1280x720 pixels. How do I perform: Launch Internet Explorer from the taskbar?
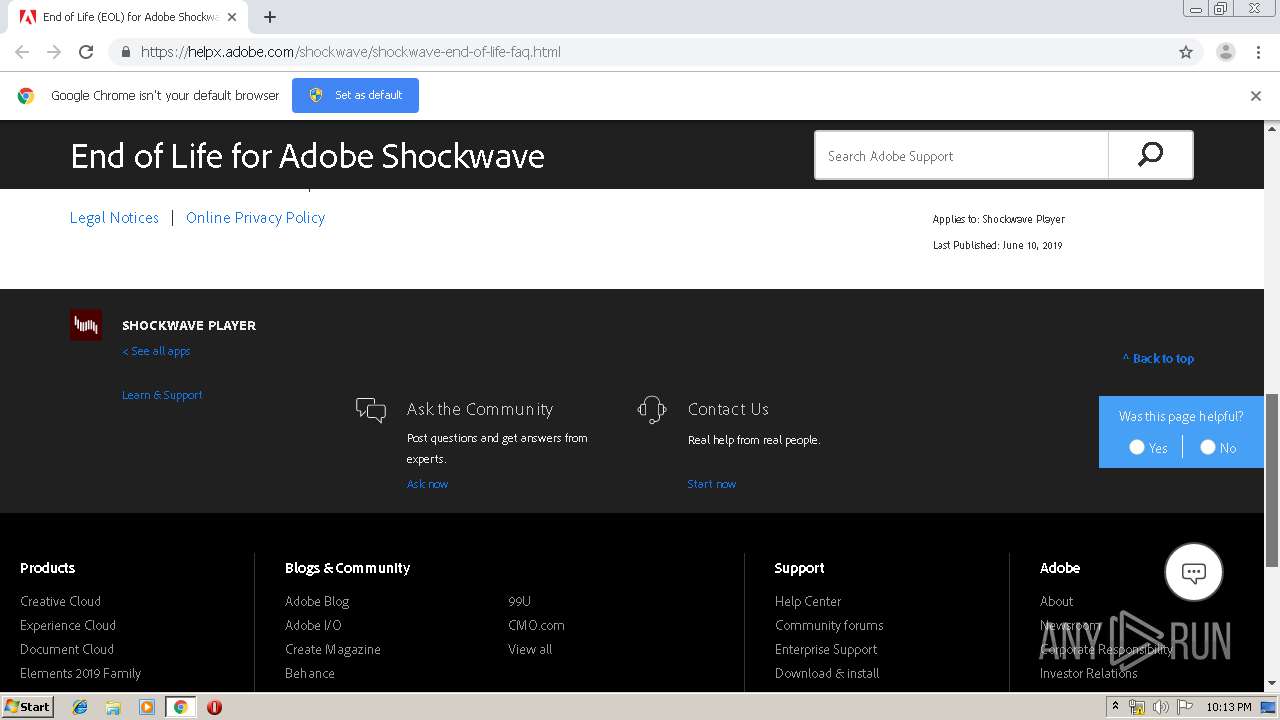[80, 707]
